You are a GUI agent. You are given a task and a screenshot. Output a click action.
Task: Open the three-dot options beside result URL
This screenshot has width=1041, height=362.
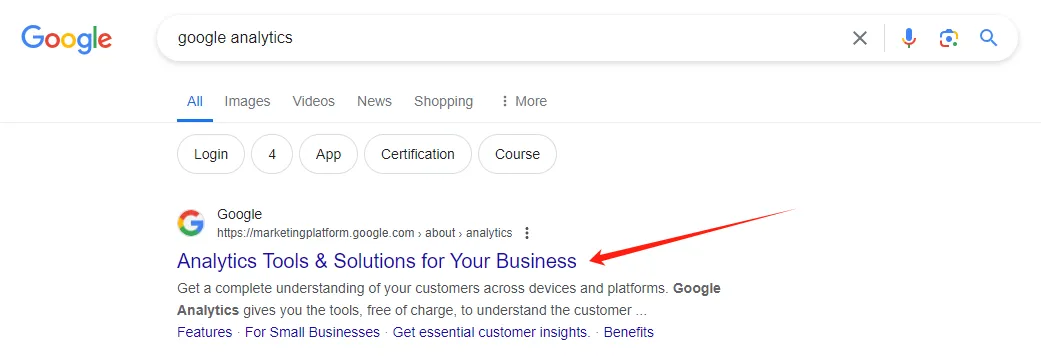(x=527, y=233)
